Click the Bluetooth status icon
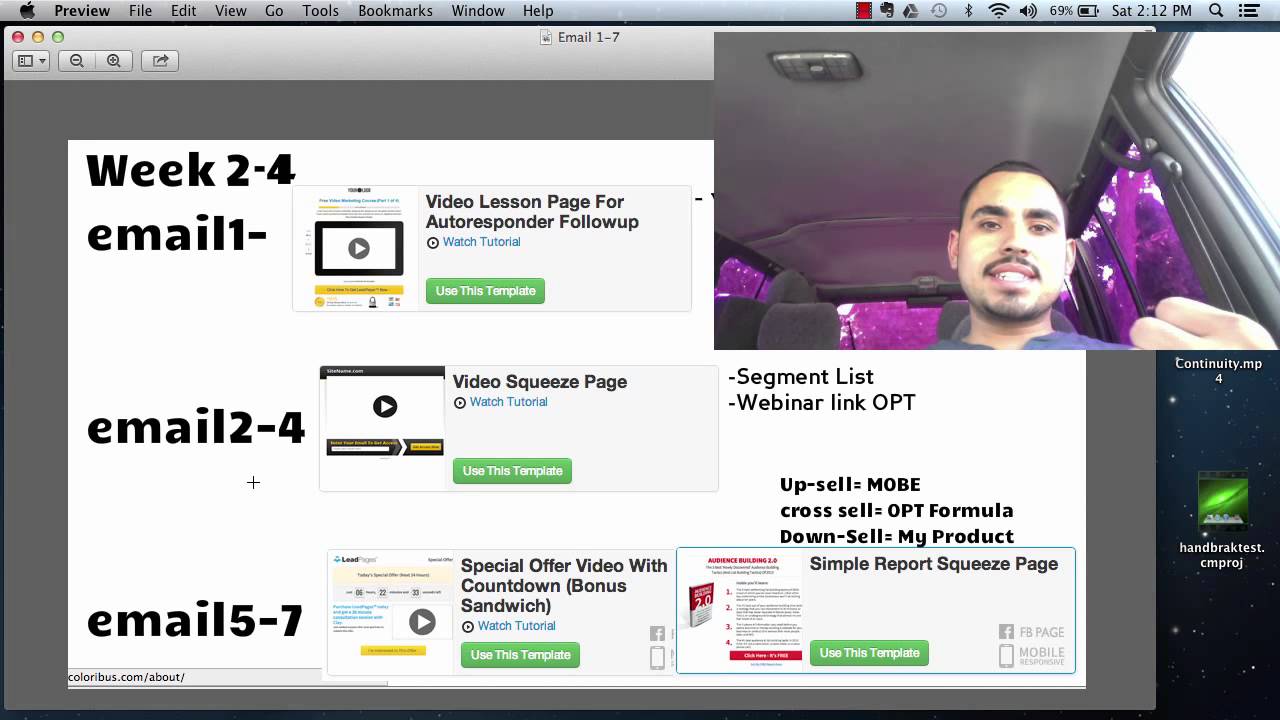Viewport: 1280px width, 720px height. click(x=968, y=11)
